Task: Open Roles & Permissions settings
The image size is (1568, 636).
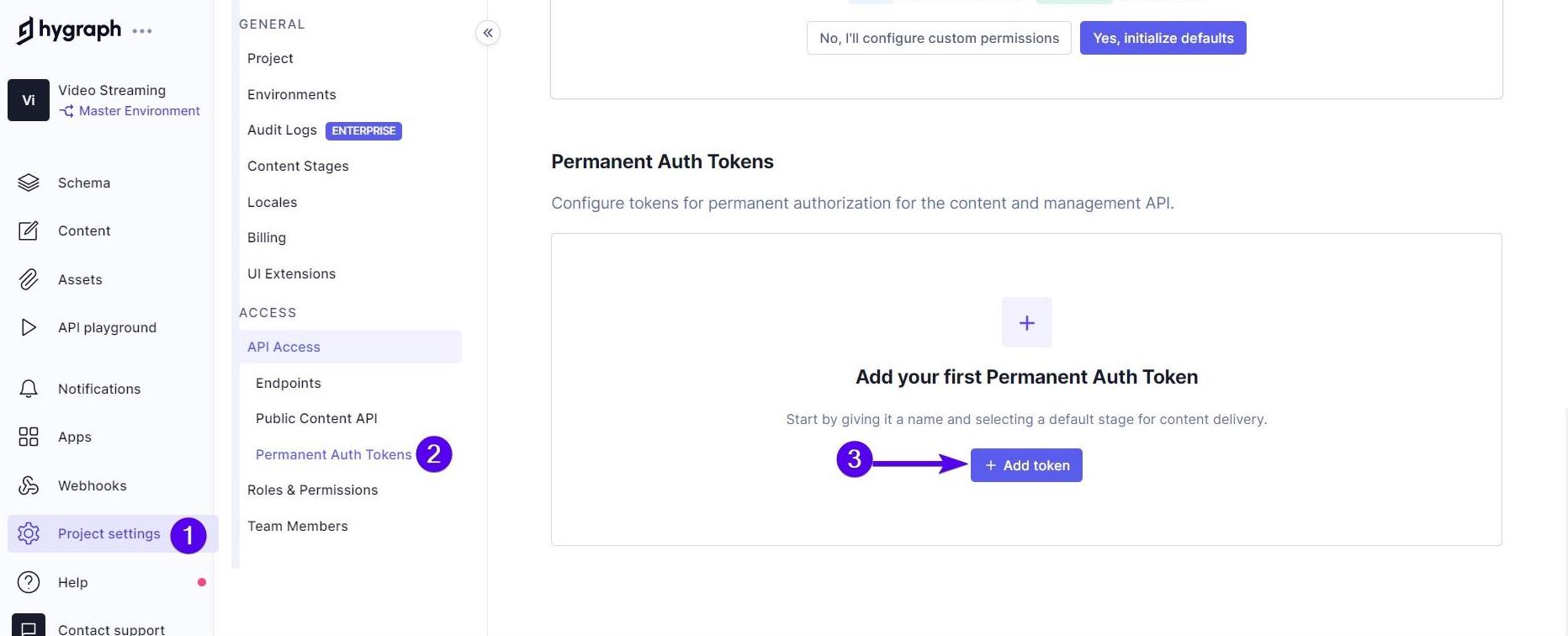Action: point(312,490)
